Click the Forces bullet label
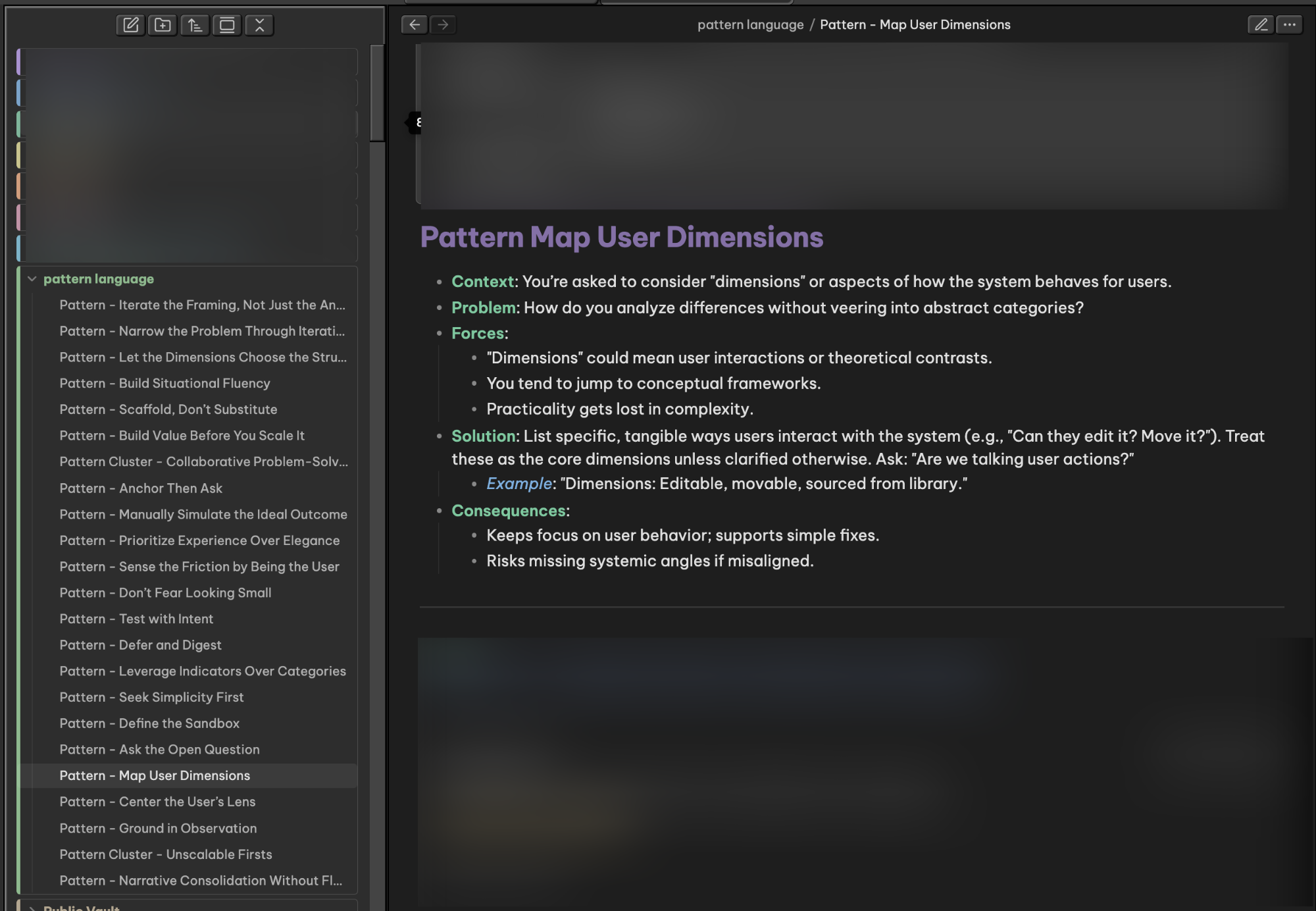Image resolution: width=1316 pixels, height=911 pixels. coord(478,333)
